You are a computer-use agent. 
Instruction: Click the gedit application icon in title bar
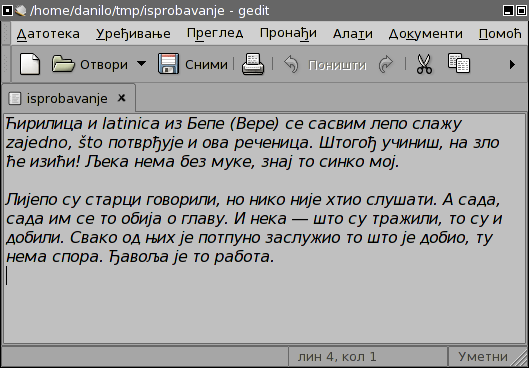(x=21, y=10)
